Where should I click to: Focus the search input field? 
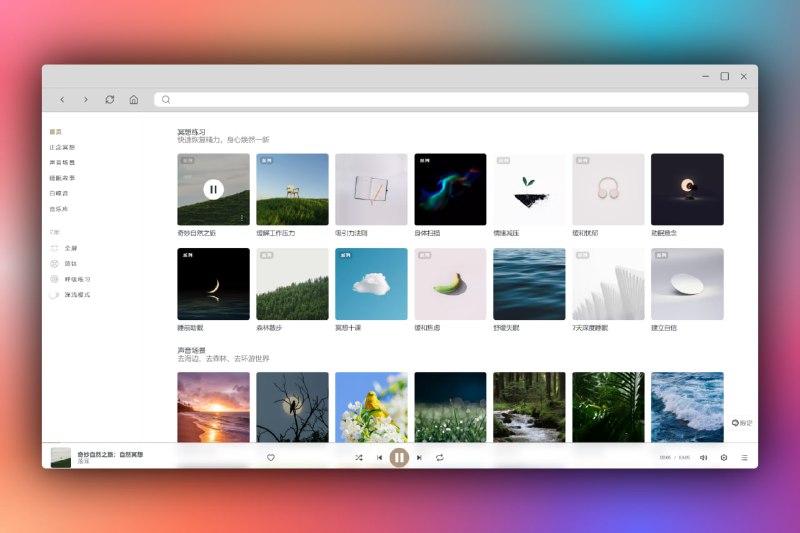452,99
